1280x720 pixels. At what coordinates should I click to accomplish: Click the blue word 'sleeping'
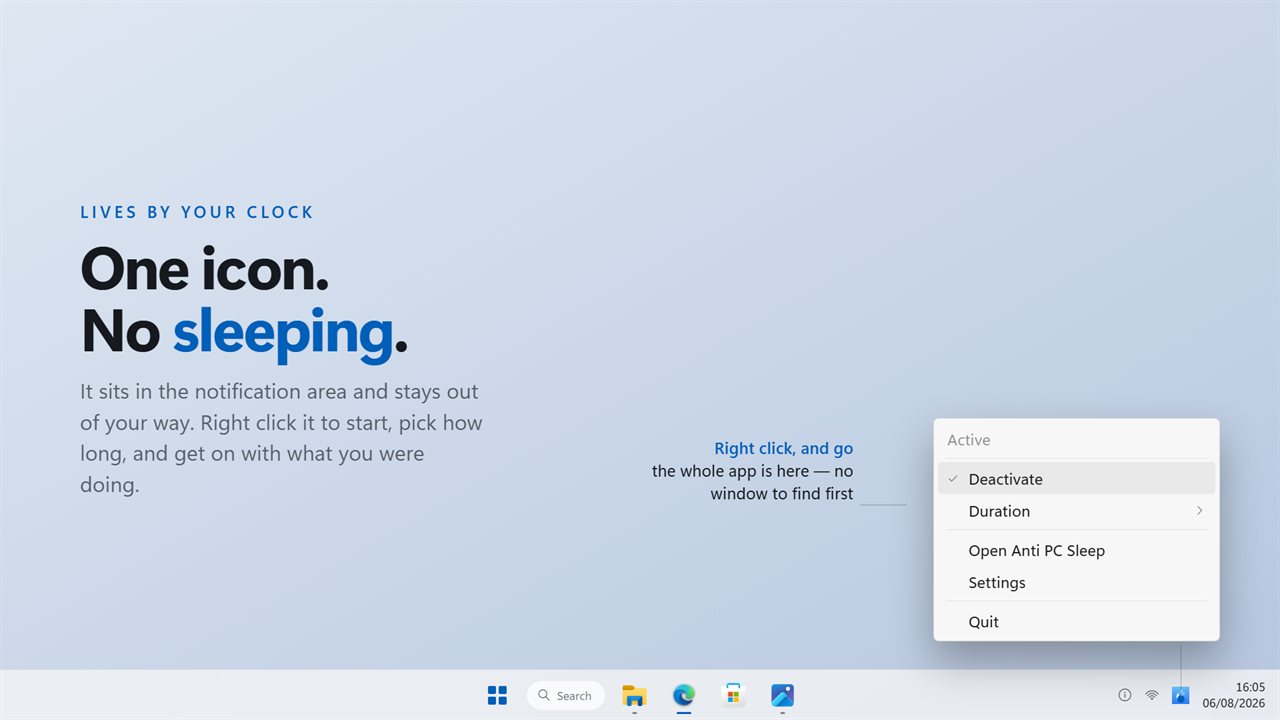pos(283,334)
